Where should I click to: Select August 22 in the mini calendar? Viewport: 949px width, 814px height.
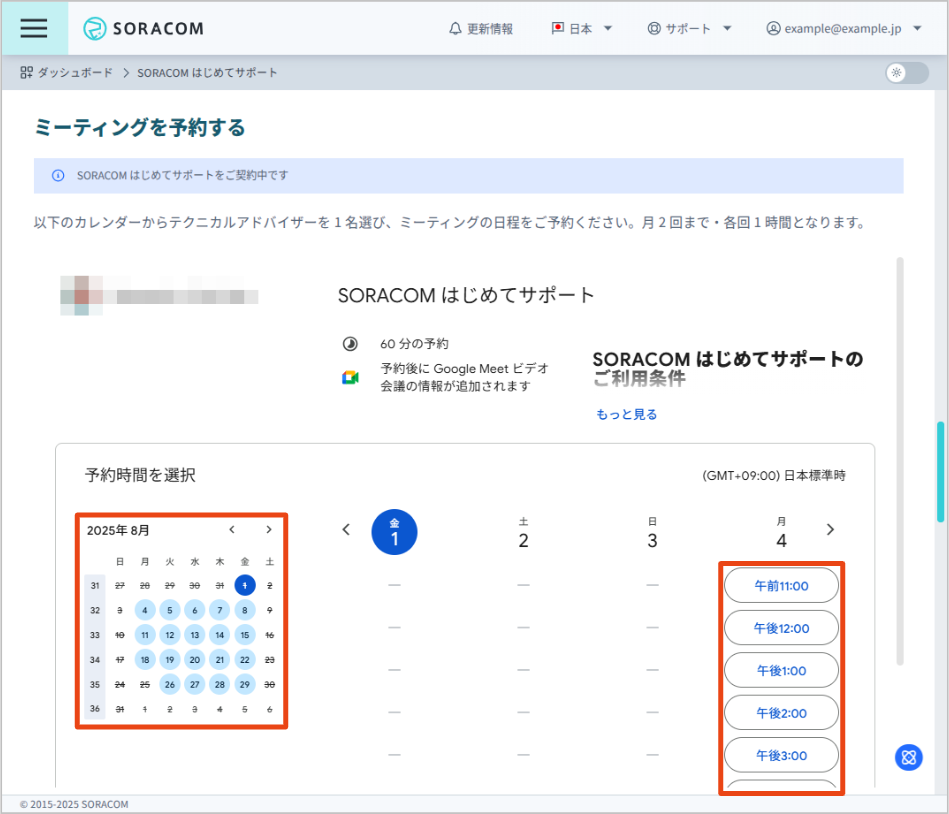[245, 660]
